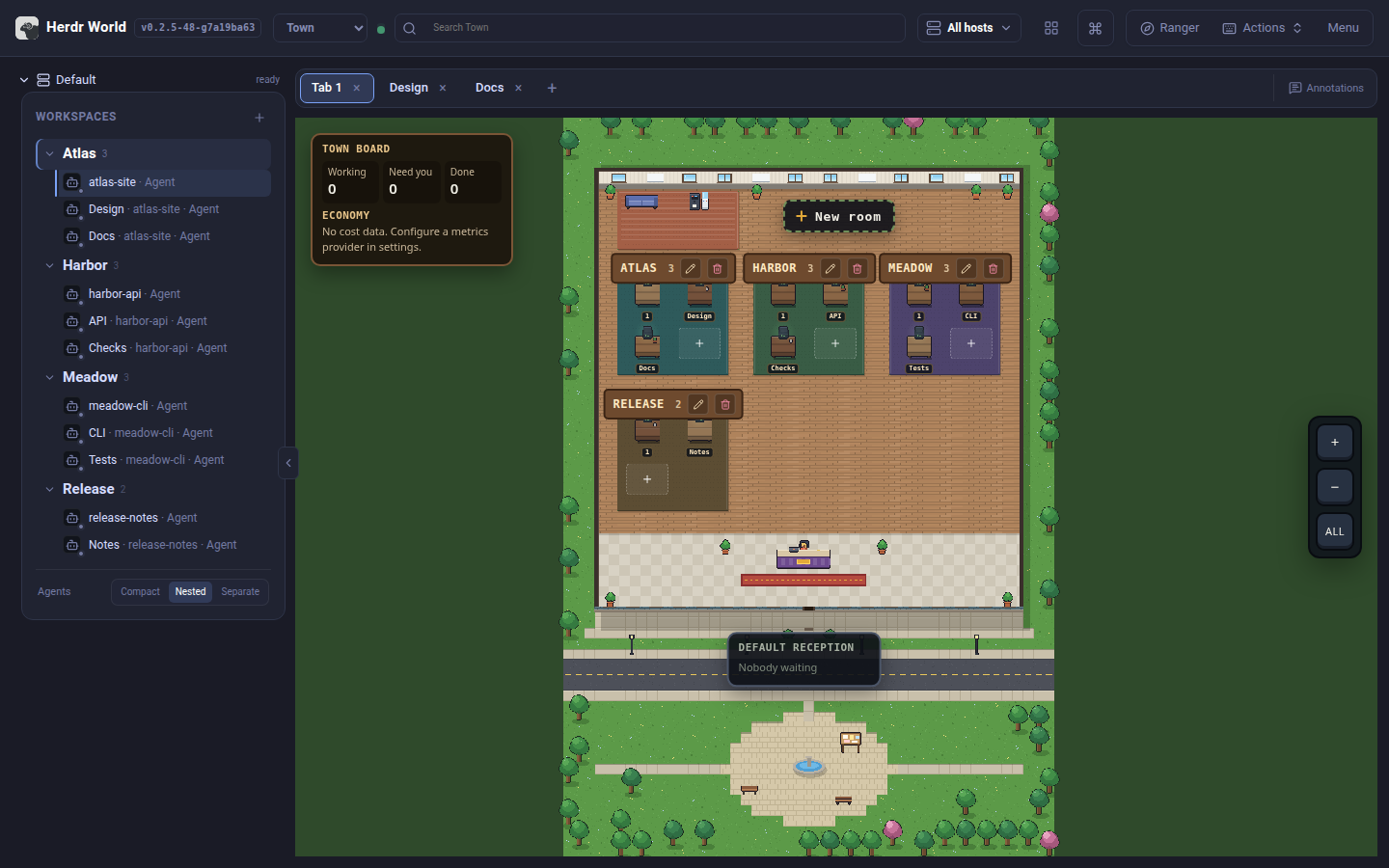Switch agents view to Compact
1389x868 pixels.
[140, 592]
